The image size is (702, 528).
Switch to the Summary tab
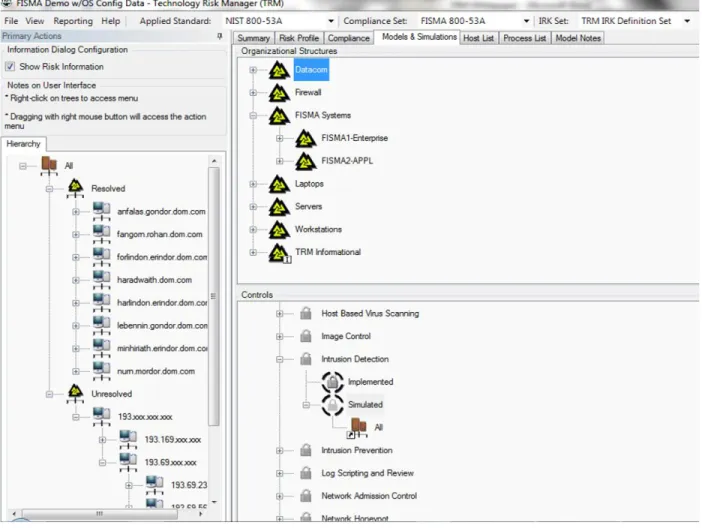(253, 38)
